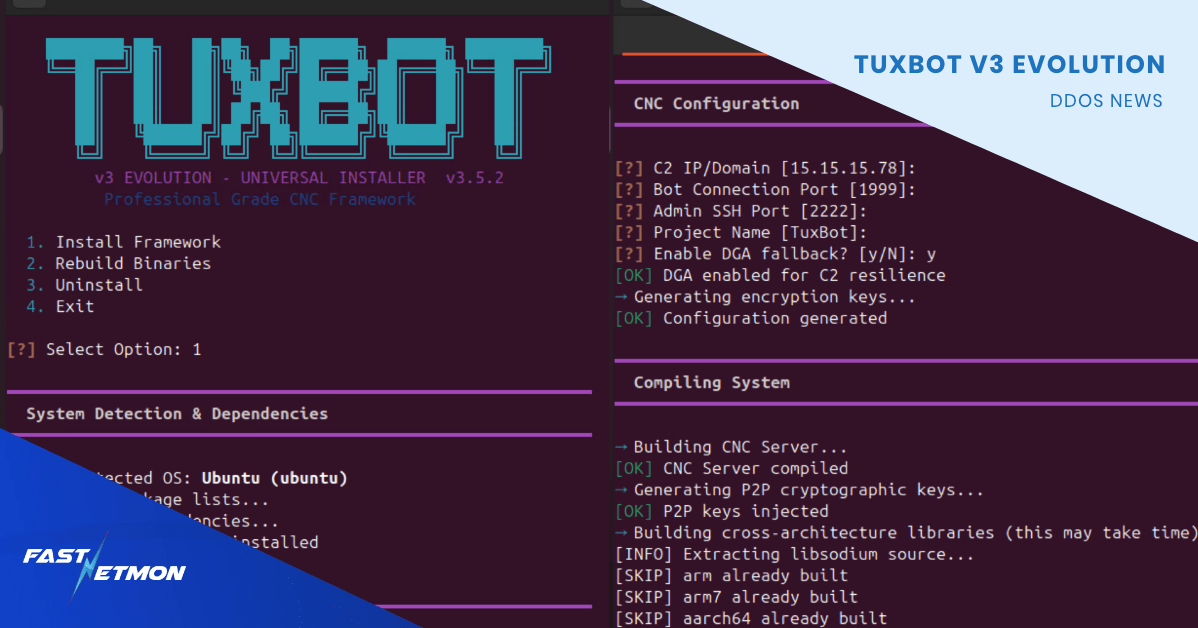Click the 'CNC Configuration' section header

click(x=716, y=104)
